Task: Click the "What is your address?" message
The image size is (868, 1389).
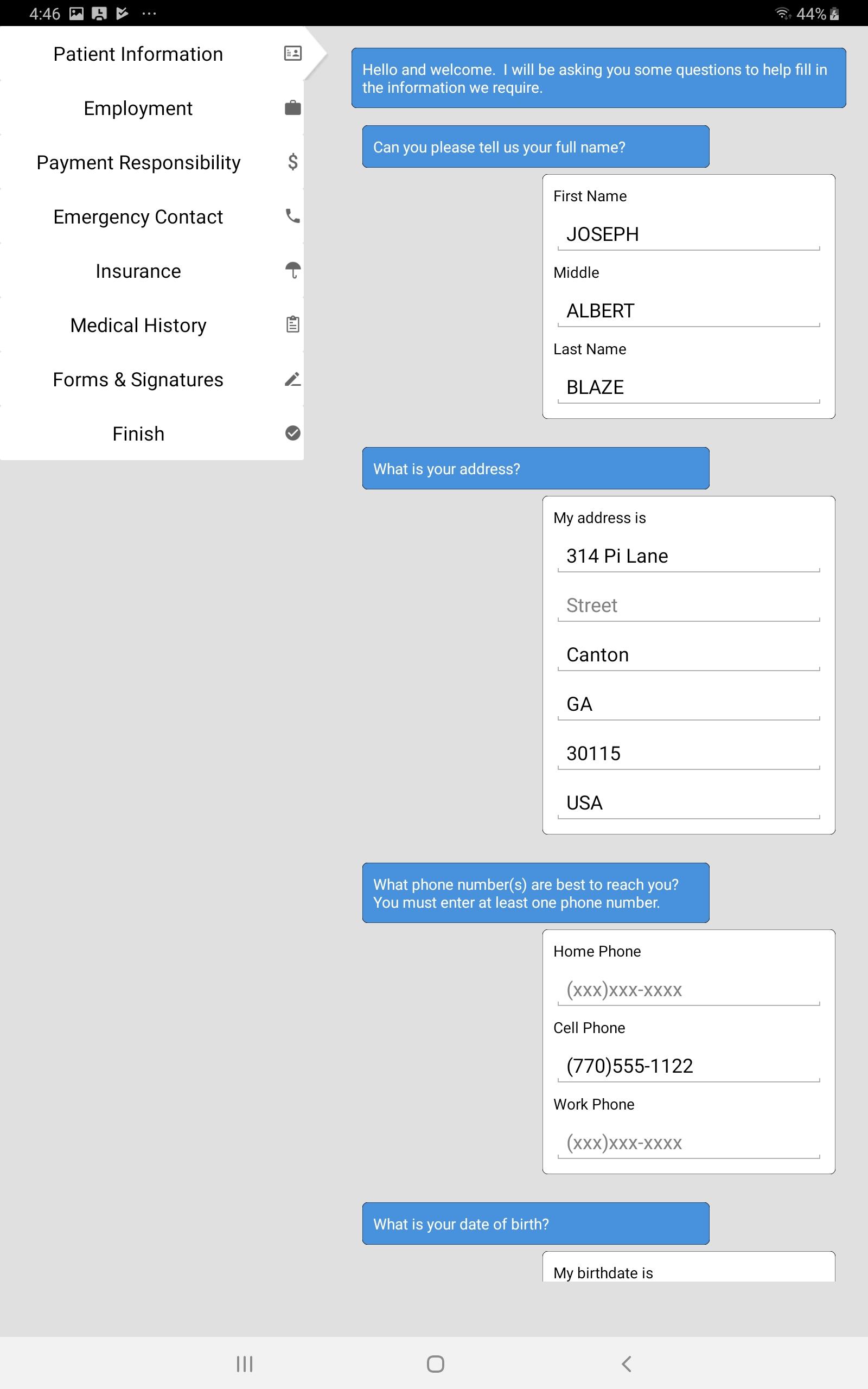Action: [x=535, y=468]
